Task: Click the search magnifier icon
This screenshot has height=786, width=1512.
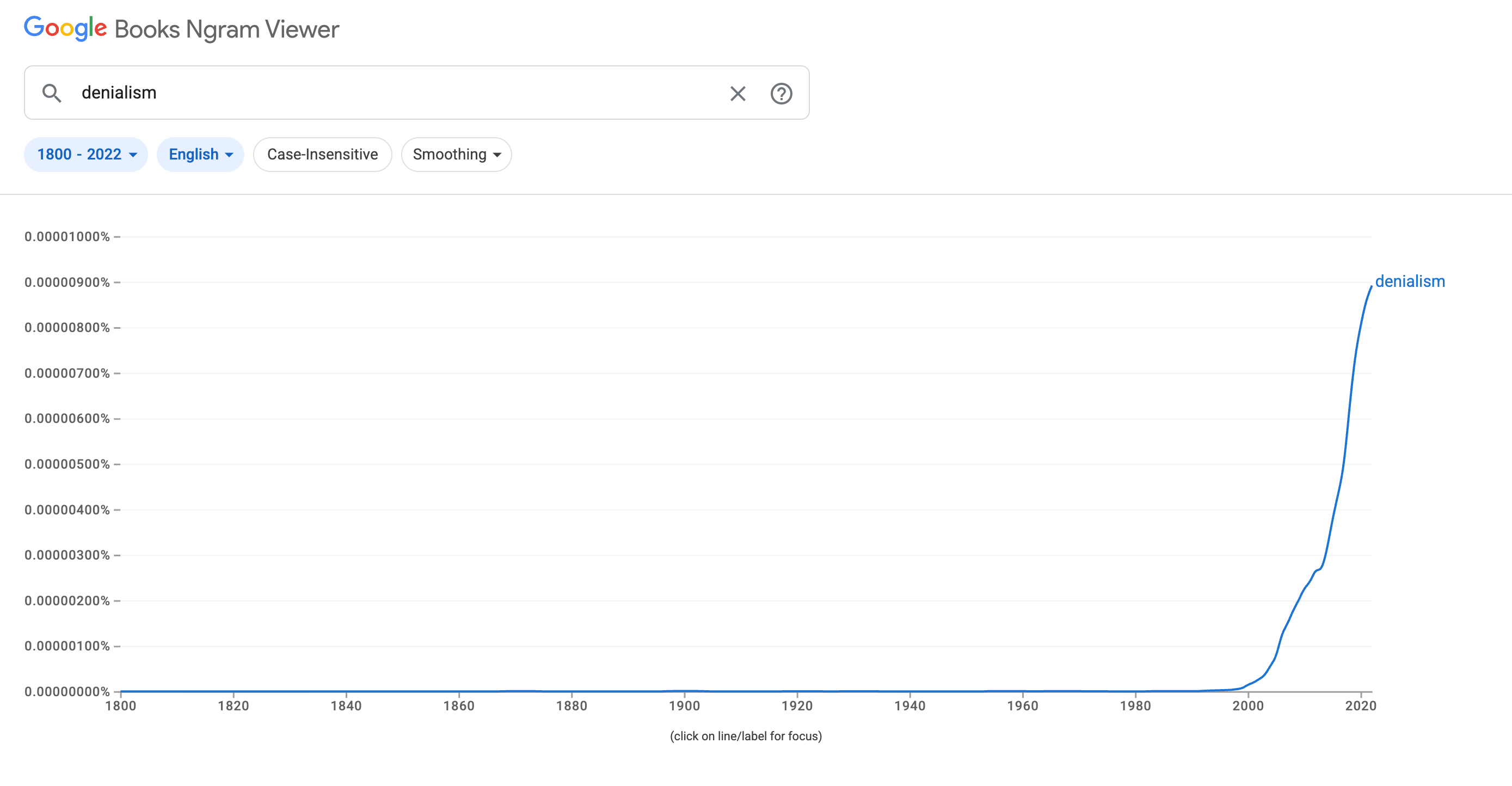Action: point(52,93)
